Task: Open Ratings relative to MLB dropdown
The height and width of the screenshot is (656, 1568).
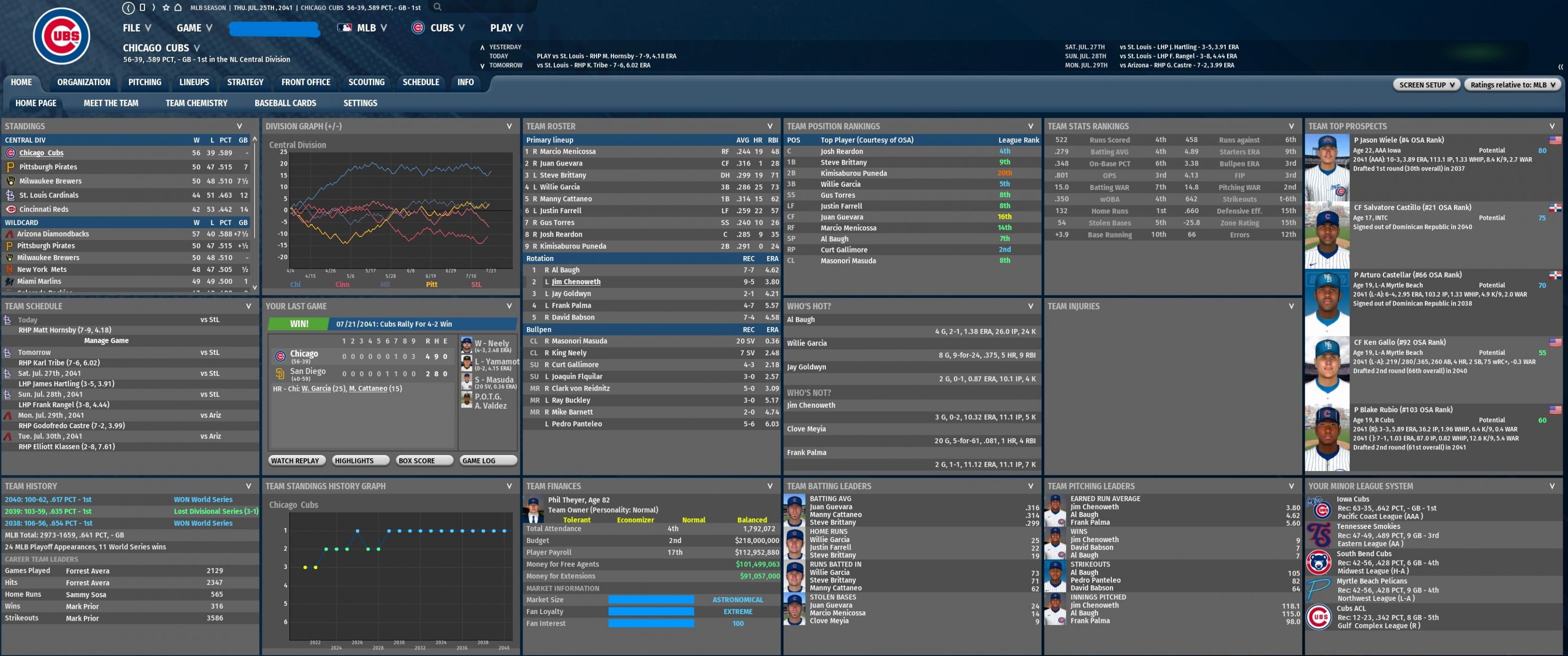Action: [x=1512, y=85]
